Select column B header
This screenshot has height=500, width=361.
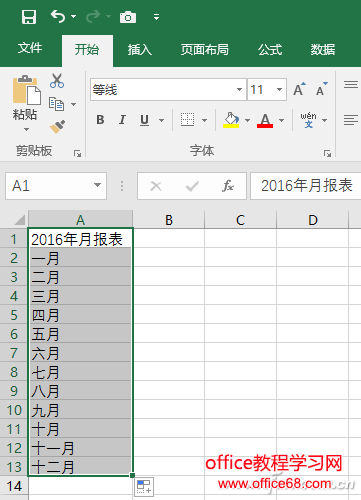click(x=169, y=220)
